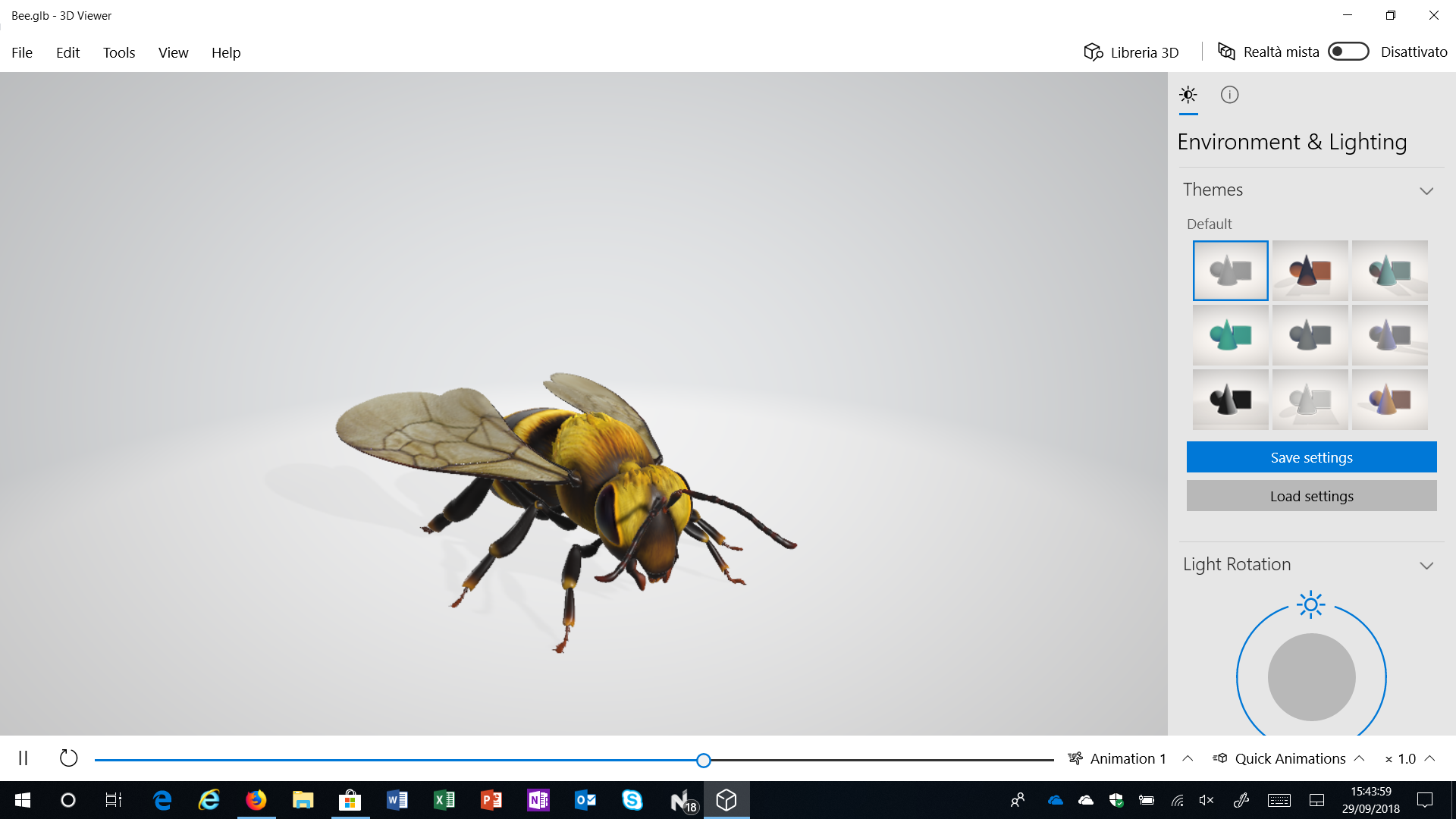This screenshot has width=1456, height=819.
Task: Open File Explorer from the taskbar
Action: click(303, 800)
